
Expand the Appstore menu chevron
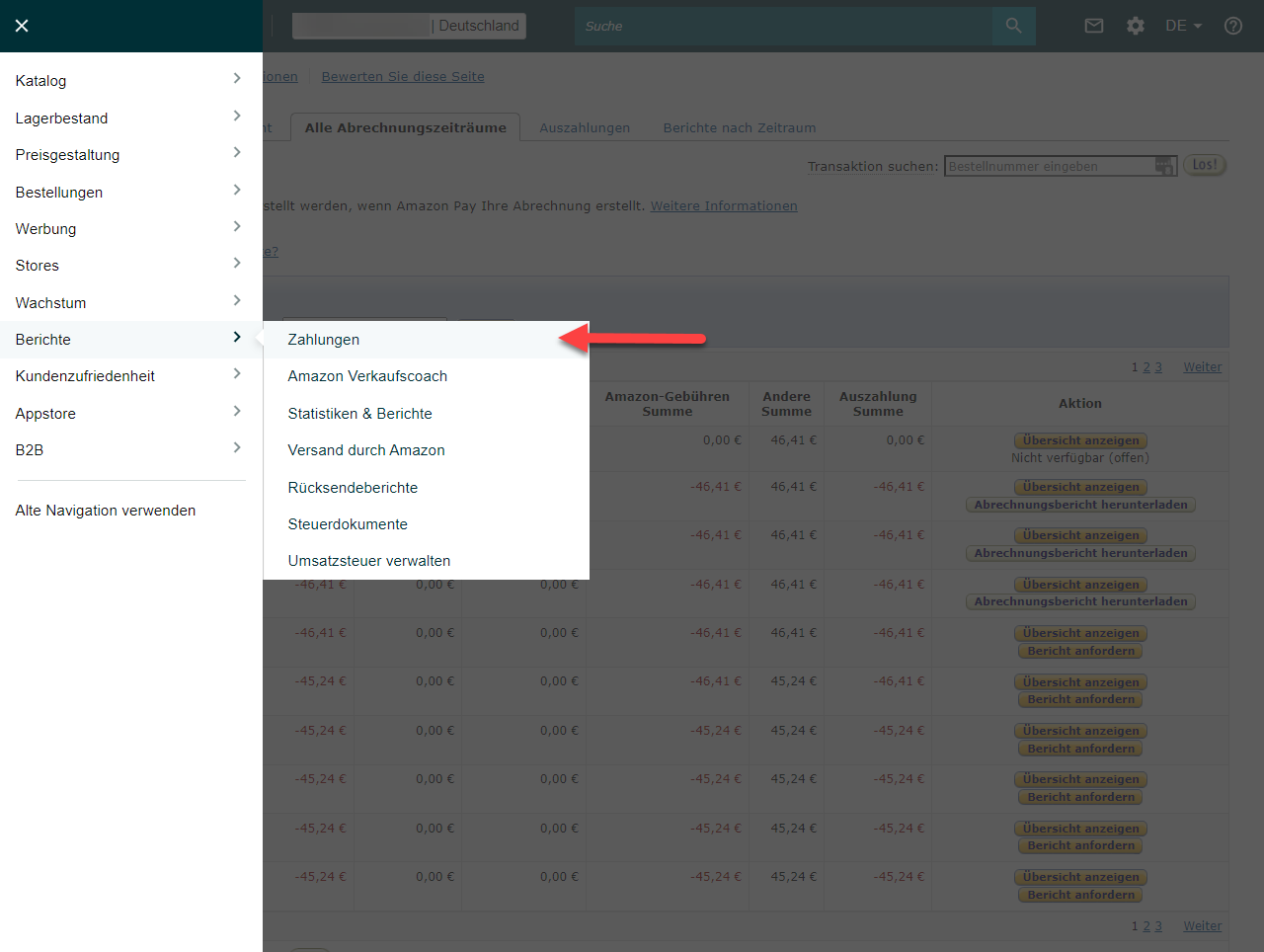[237, 412]
